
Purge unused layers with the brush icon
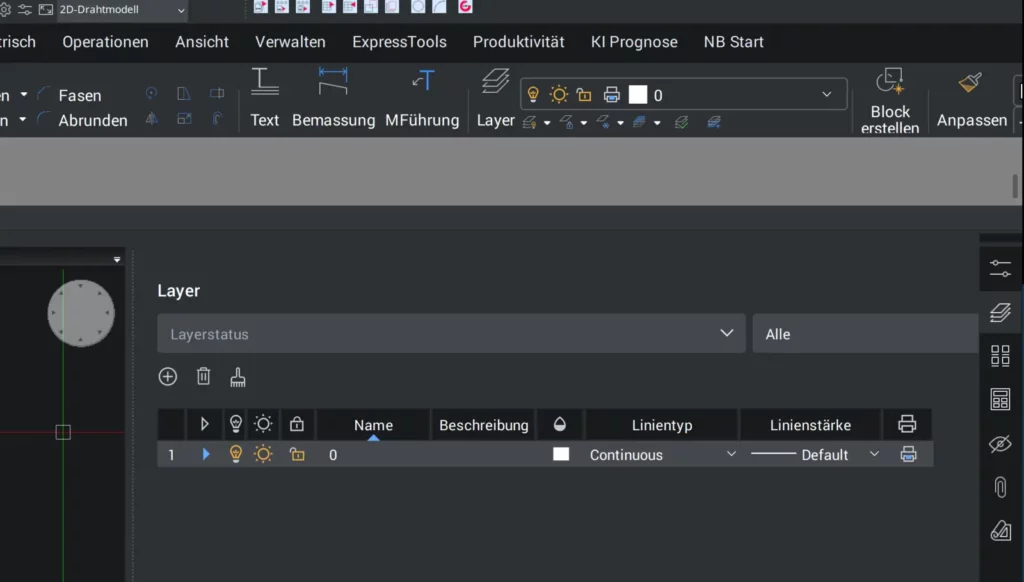click(x=238, y=377)
